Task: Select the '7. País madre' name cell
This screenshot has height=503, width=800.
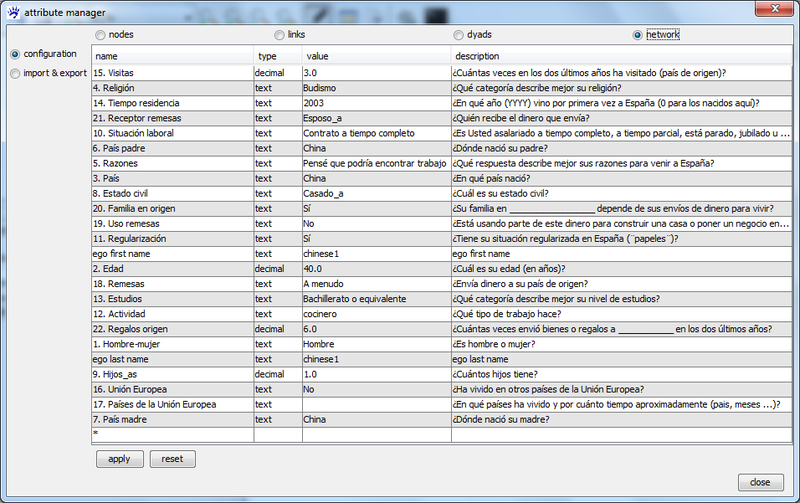Action: 172,419
